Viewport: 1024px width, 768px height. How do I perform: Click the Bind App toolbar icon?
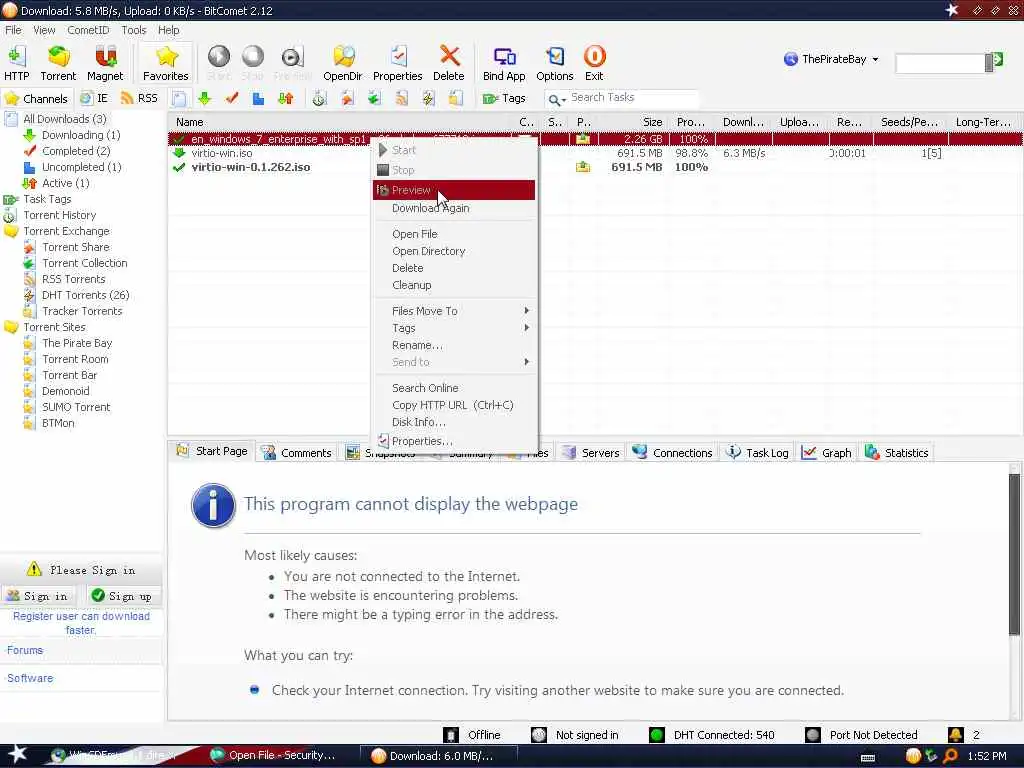(x=504, y=63)
